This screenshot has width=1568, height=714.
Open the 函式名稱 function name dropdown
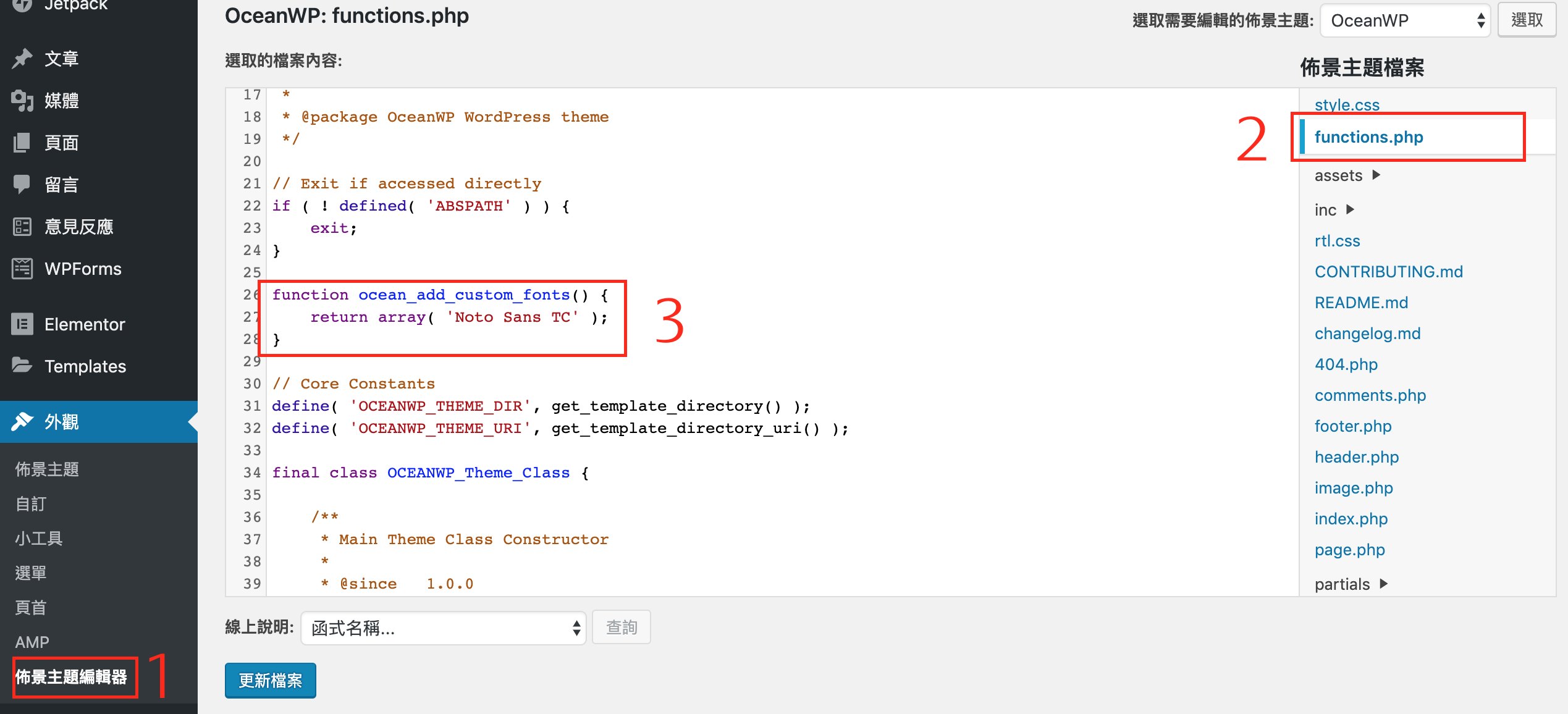coord(443,628)
